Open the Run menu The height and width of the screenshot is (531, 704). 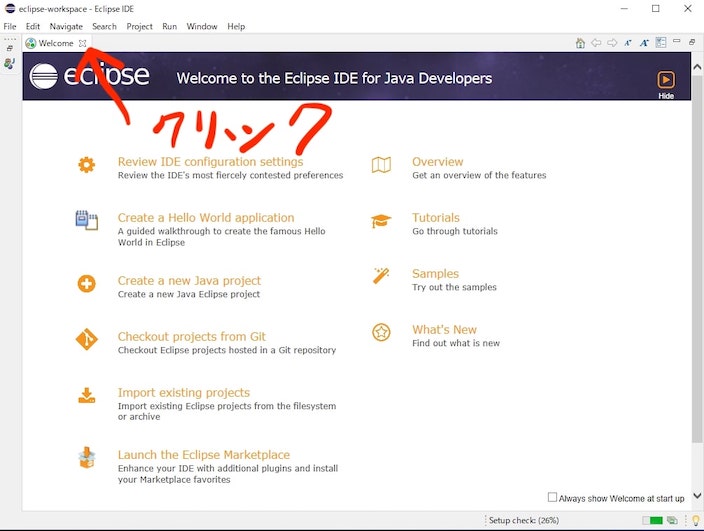[x=169, y=26]
